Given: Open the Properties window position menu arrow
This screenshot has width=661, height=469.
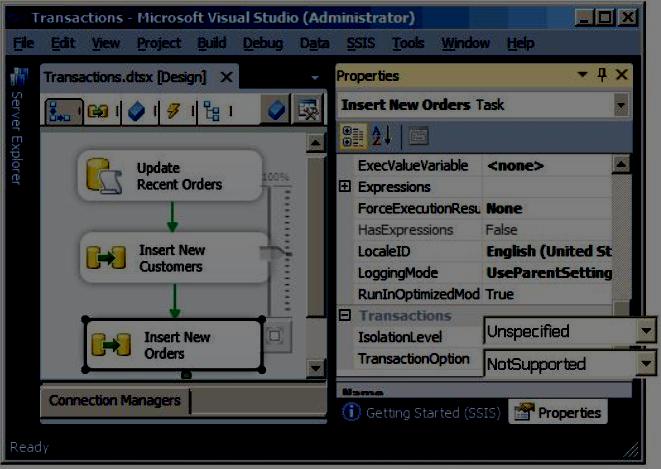Looking at the screenshot, I should click(582, 75).
